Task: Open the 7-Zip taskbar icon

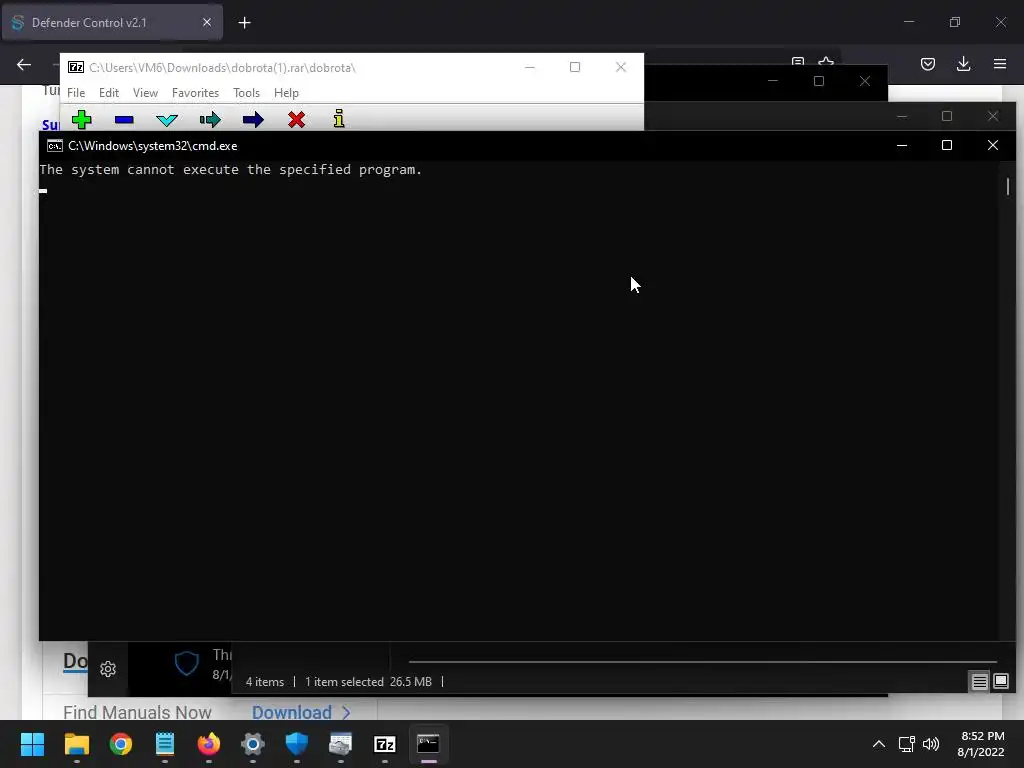Action: [385, 744]
